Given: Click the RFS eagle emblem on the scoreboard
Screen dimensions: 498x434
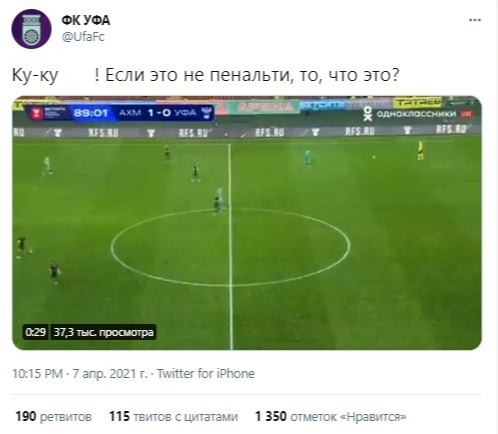Looking at the screenshot, I should pos(206,113).
